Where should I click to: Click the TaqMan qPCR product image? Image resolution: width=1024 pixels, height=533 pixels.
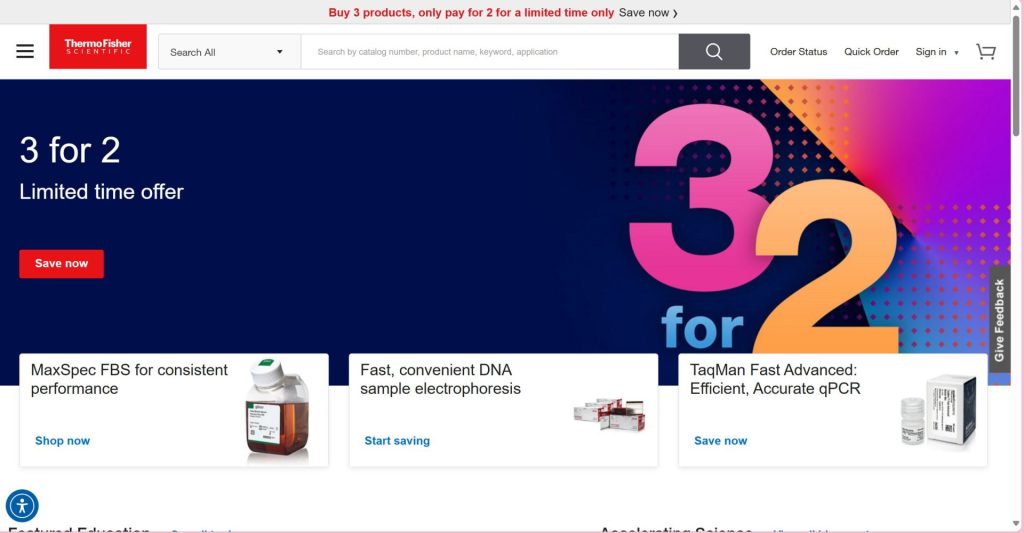[938, 410]
